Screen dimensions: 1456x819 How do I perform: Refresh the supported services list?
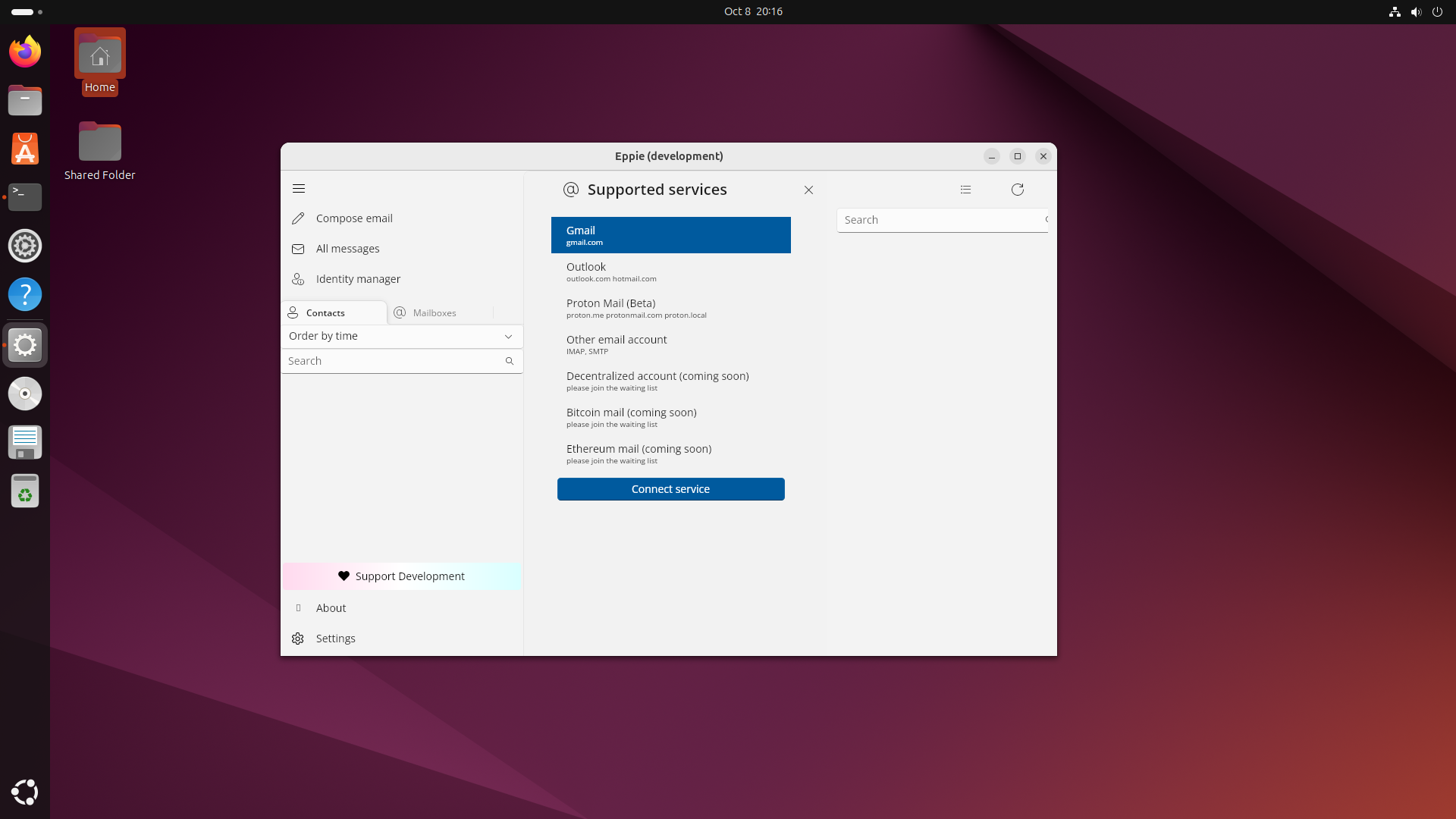1017,190
